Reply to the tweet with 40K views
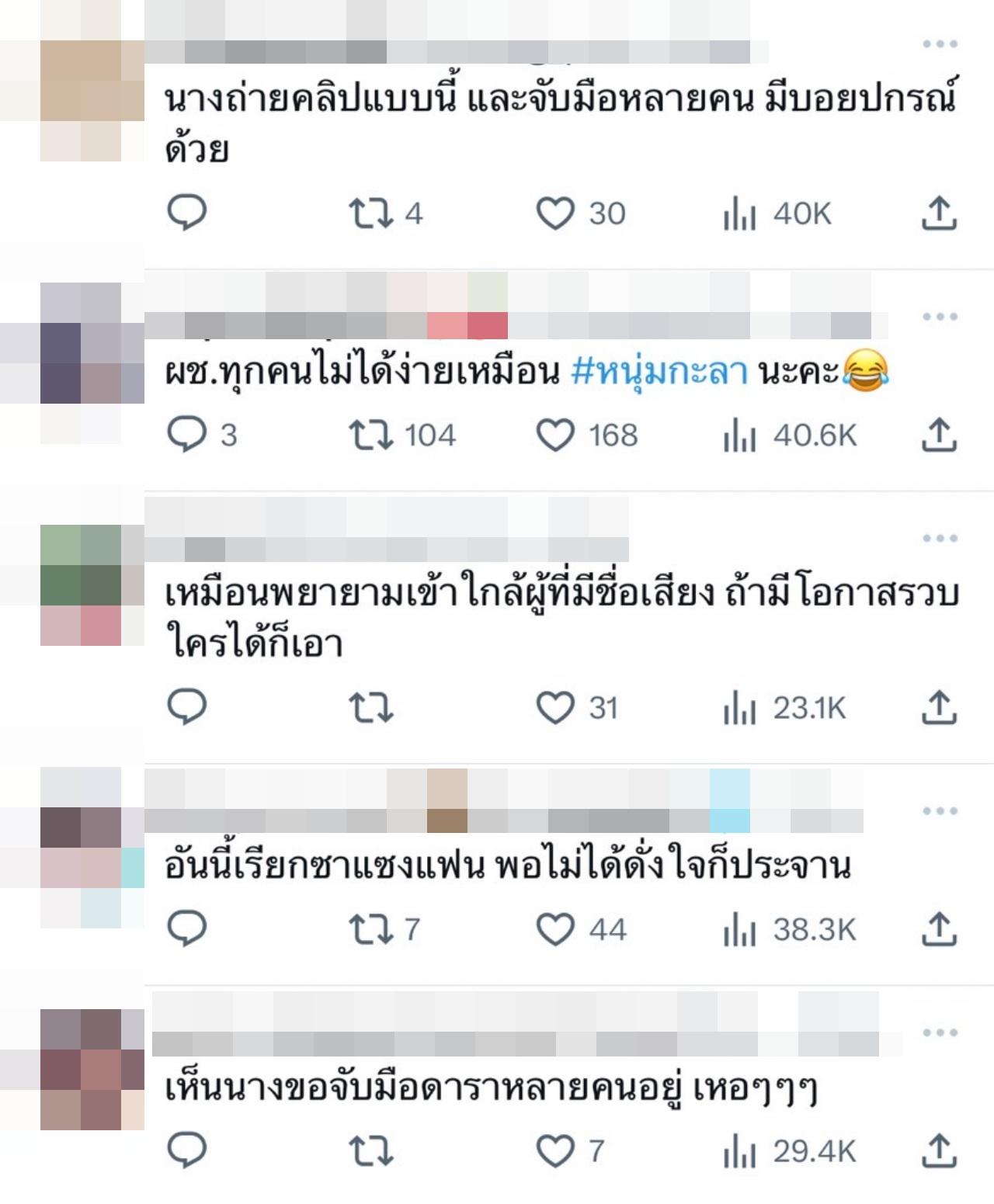Screen dimensions: 994x1204 coord(187,212)
